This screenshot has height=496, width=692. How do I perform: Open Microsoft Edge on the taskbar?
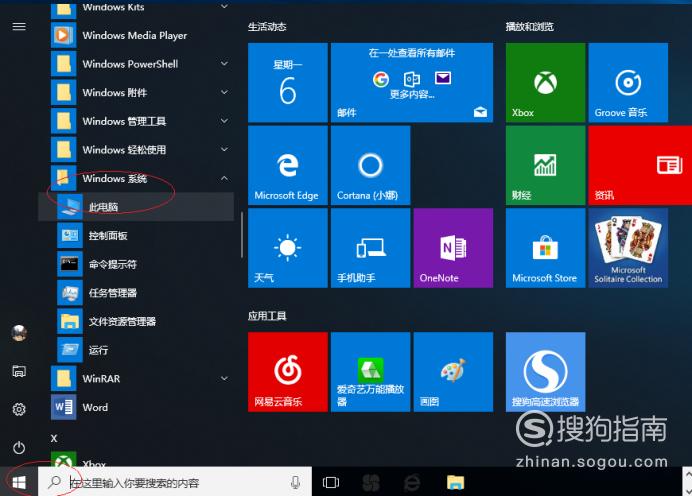pos(412,483)
